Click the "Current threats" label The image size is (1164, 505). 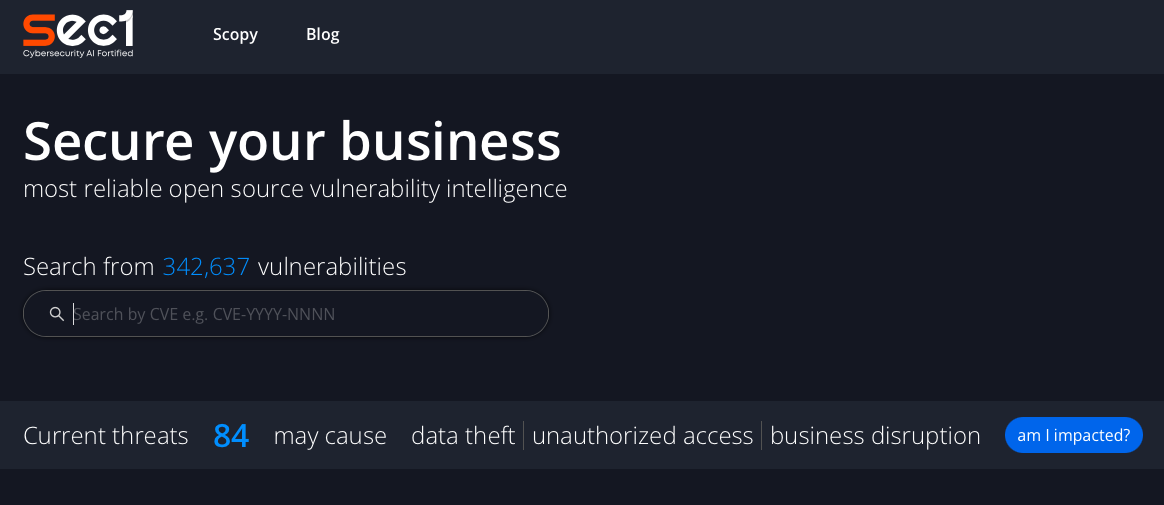(106, 436)
